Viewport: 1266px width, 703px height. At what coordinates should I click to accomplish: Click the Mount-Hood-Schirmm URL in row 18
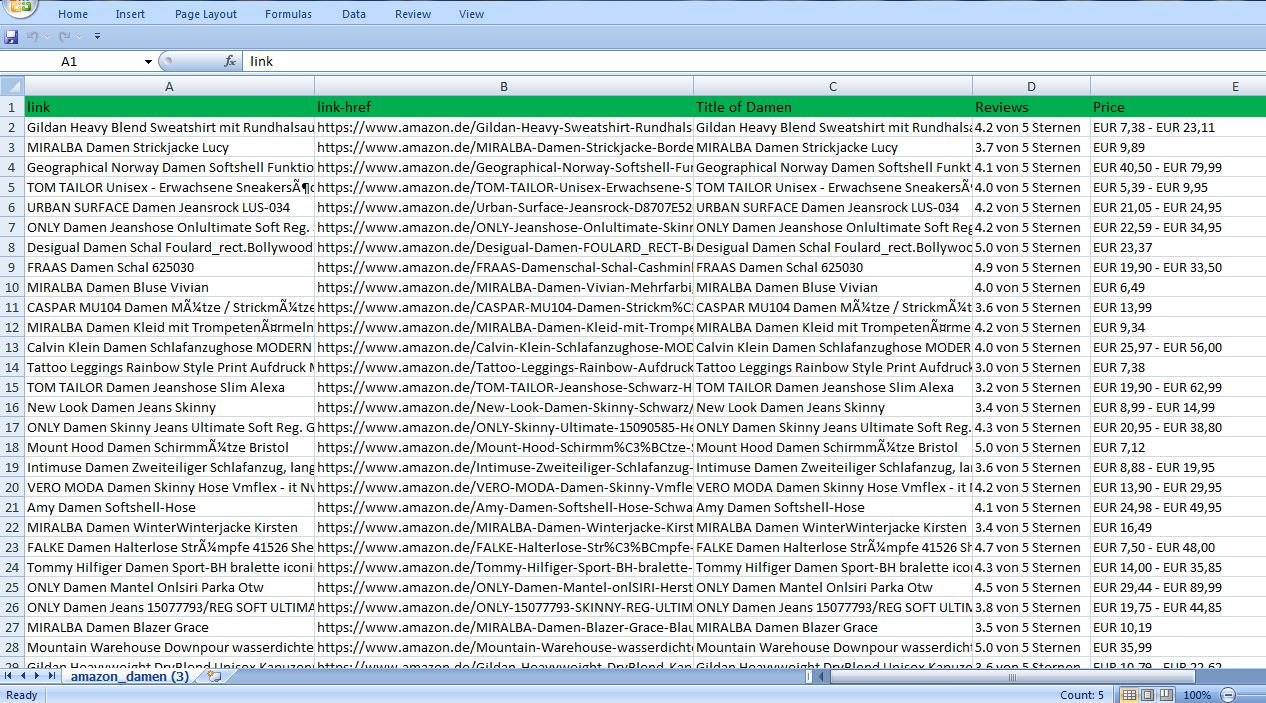pos(504,447)
